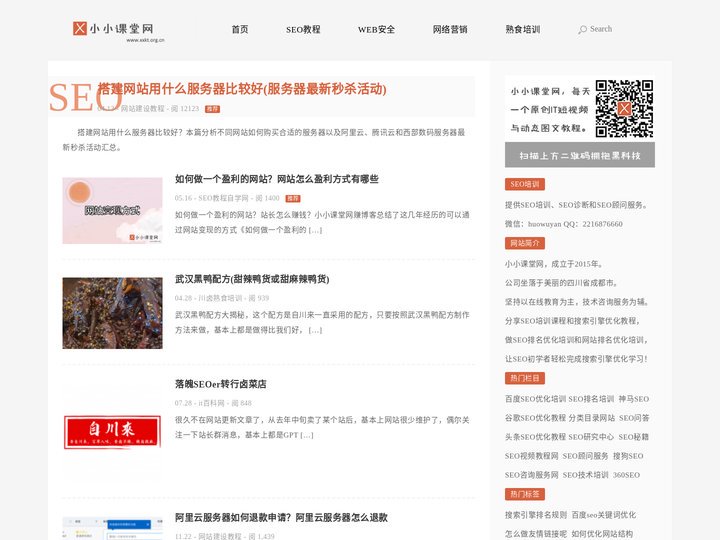
Task: Click the 推荐 badge on the server article
Action: [x=212, y=109]
